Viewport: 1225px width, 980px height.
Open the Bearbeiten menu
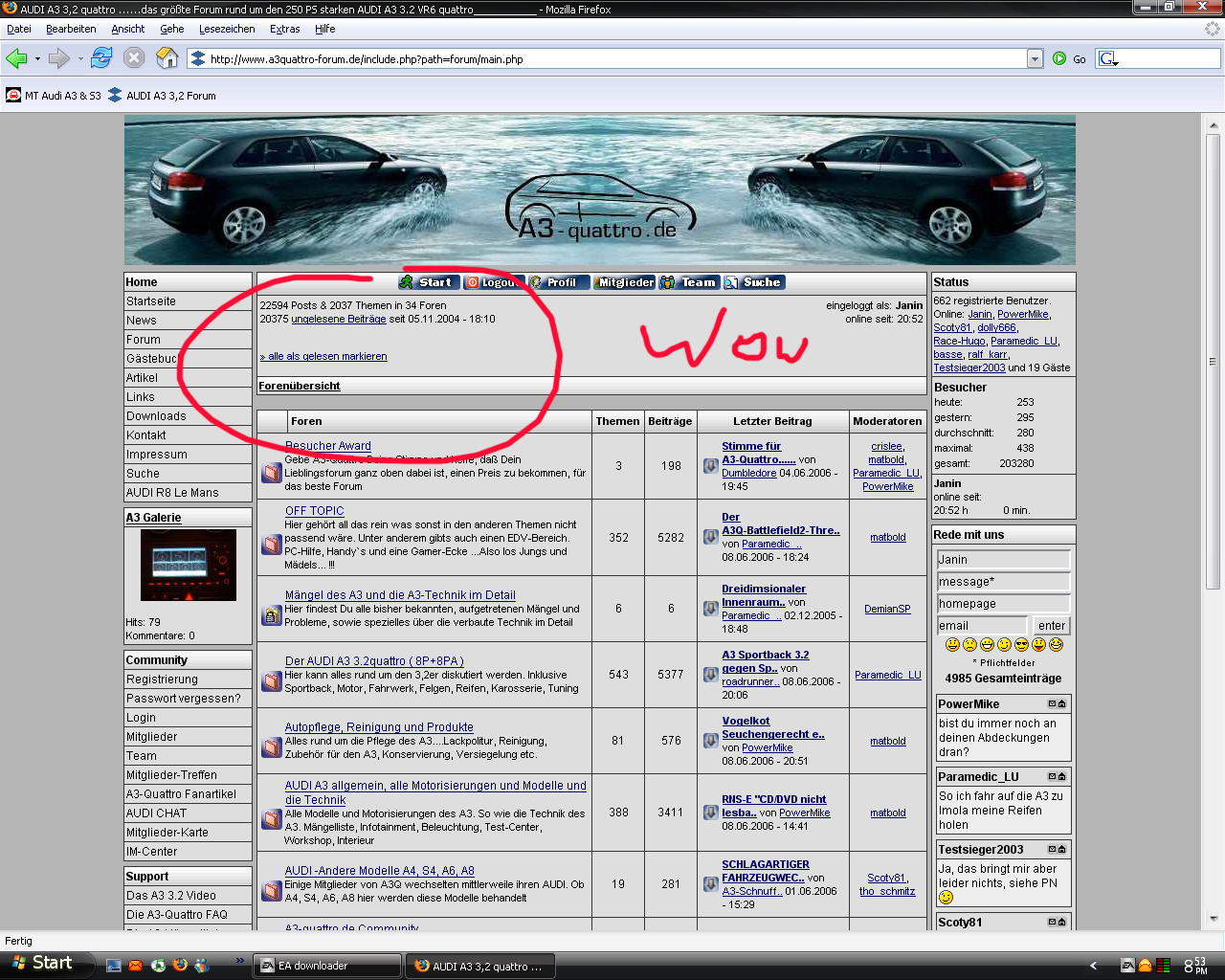coord(71,29)
